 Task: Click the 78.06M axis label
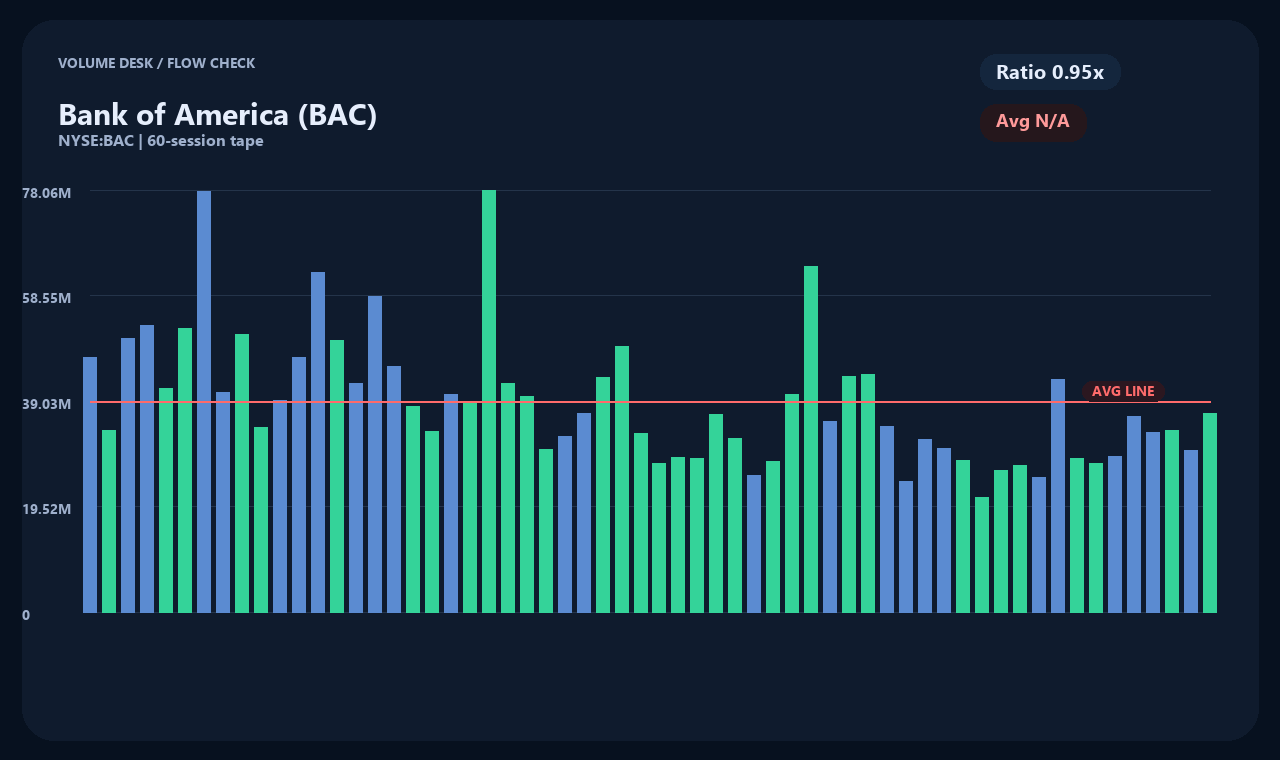coord(47,192)
